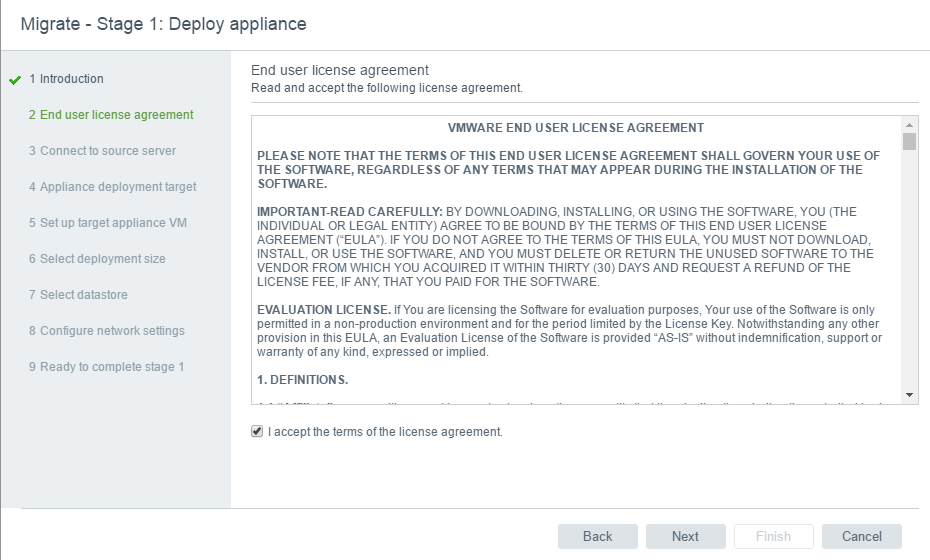The width and height of the screenshot is (930, 560).
Task: Select step 4 Appliance deployment target
Action: (x=112, y=187)
